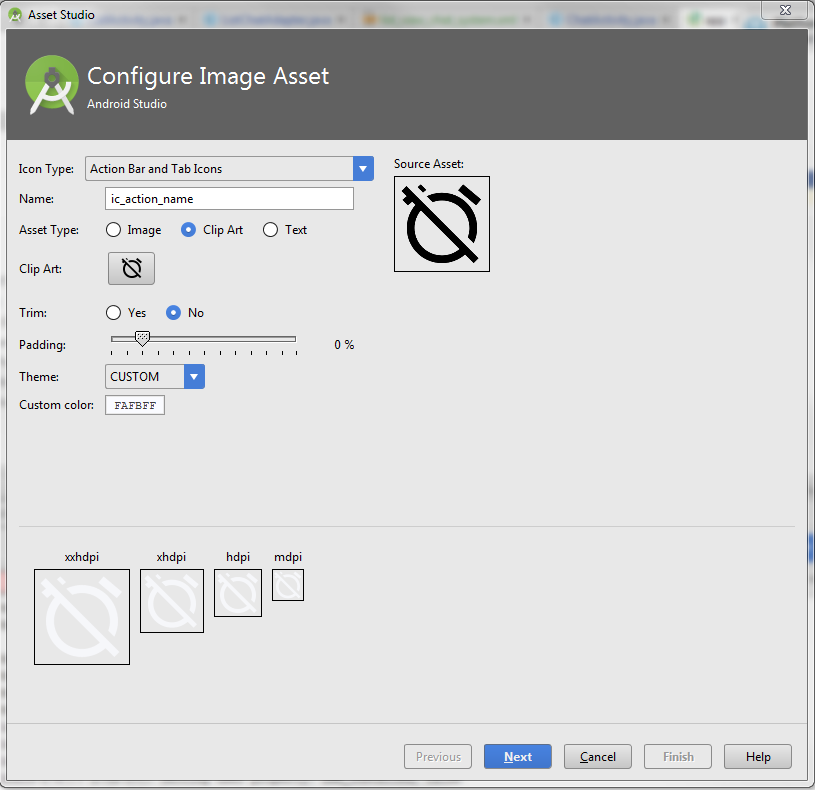Click the ic_action_name name field
This screenshot has height=790, width=815.
click(228, 198)
